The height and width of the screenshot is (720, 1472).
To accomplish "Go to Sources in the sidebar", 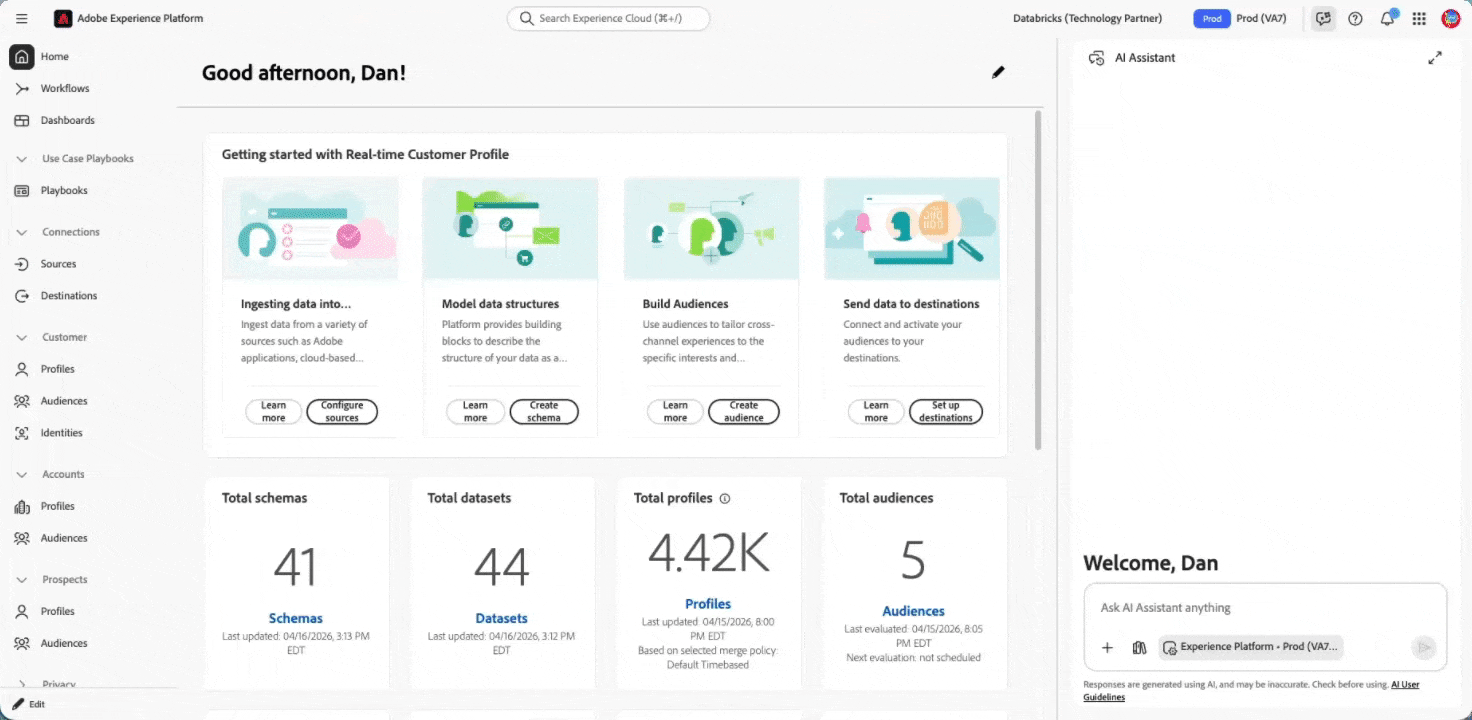I will pyautogui.click(x=58, y=264).
